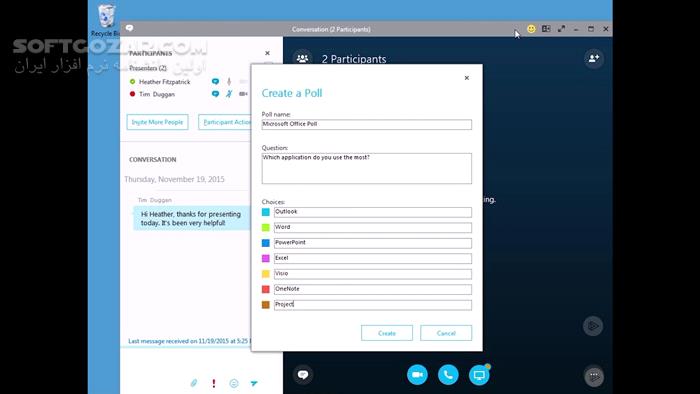Click Tim Duggan's muted microphone icon
This screenshot has width=700, height=394.
(229, 94)
